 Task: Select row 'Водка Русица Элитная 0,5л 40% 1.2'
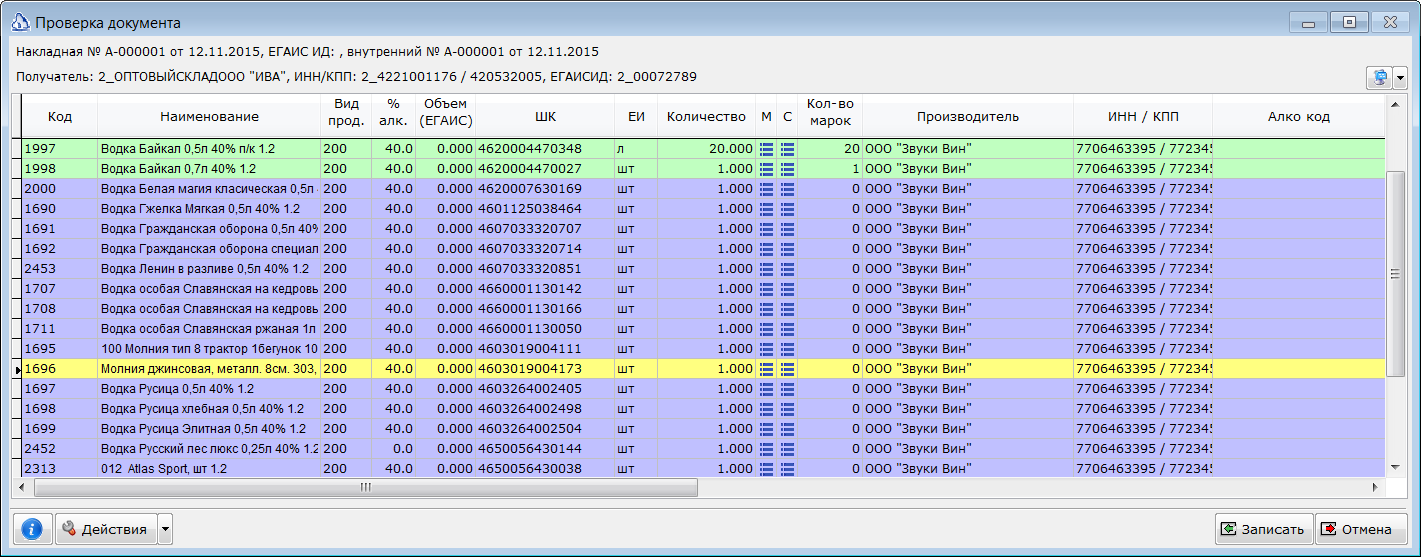tap(703, 428)
